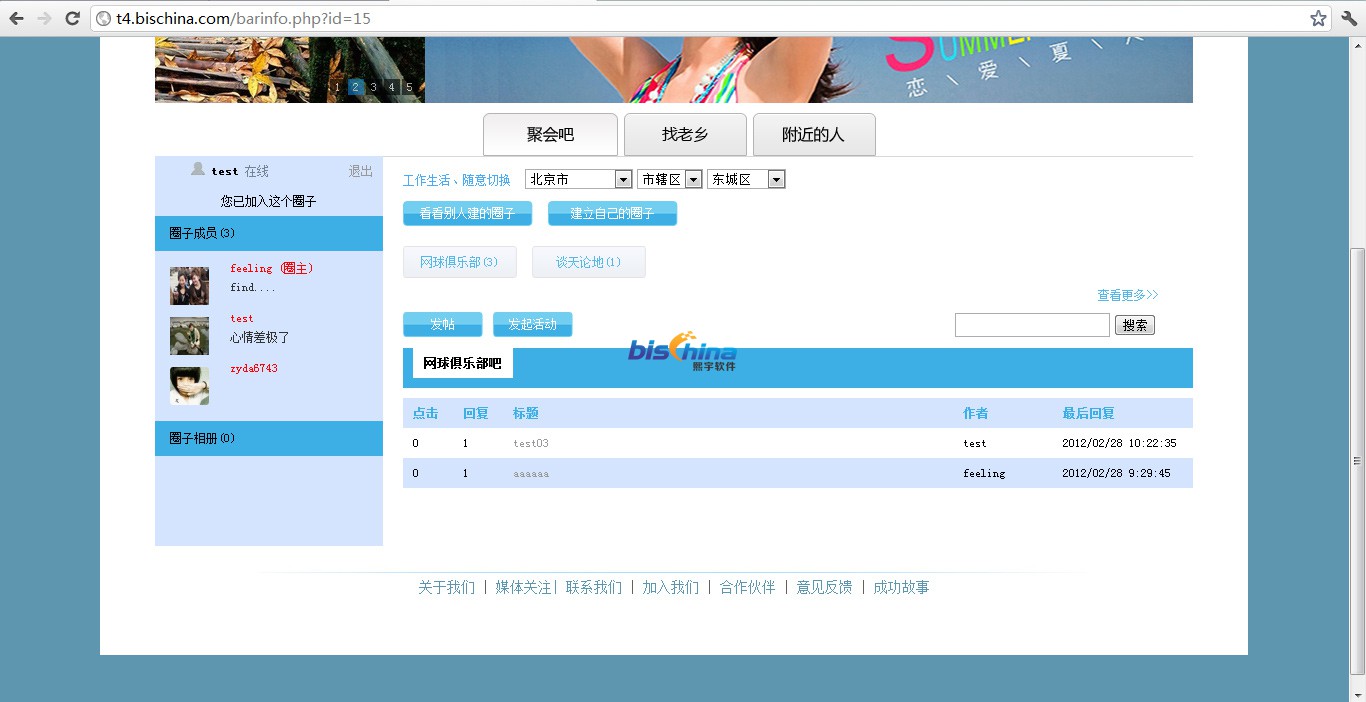This screenshot has width=1366, height=702.
Task: Click the timestamp 2012/02/28 10:22:35
Action: (x=1119, y=443)
